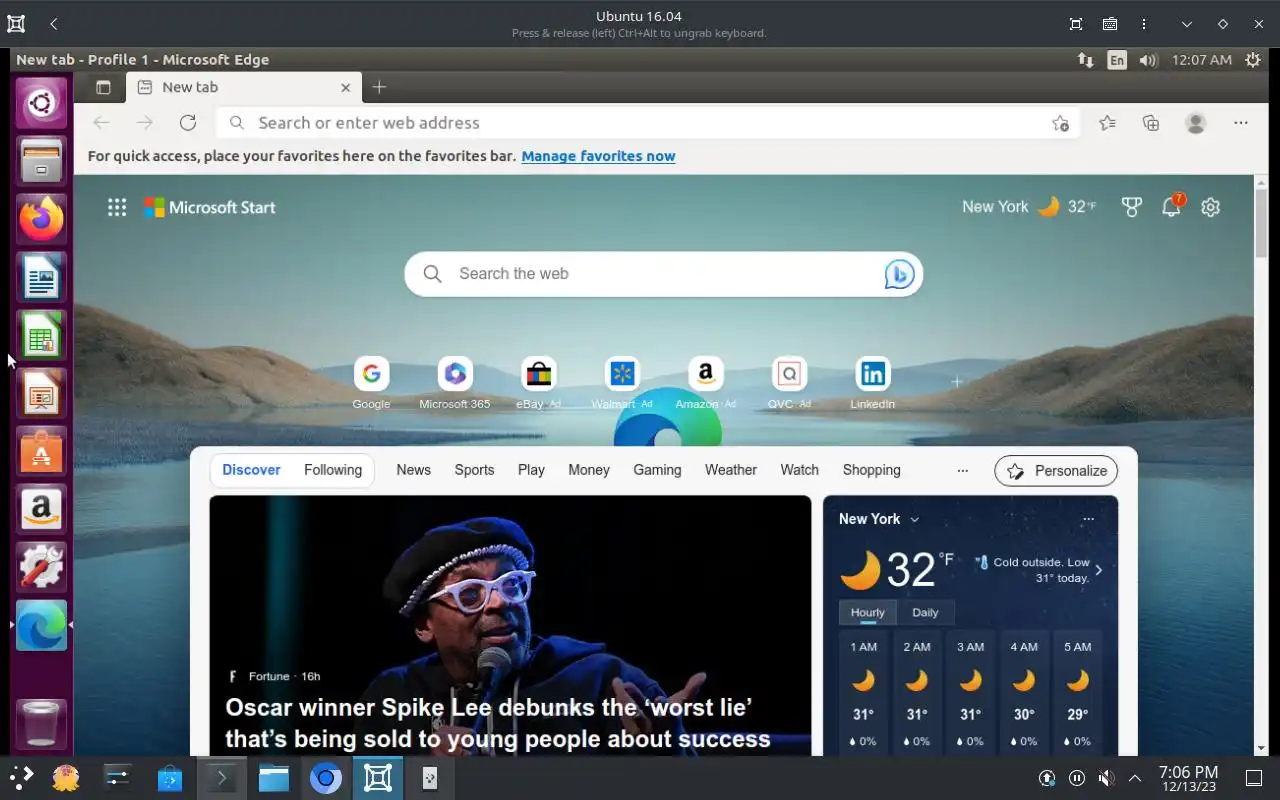1280x800 pixels.
Task: Open the Favorites list icon
Action: pyautogui.click(x=1107, y=123)
